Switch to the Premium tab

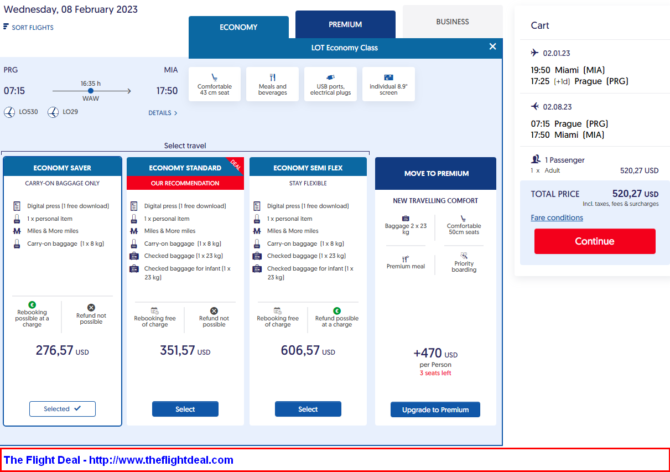click(x=345, y=24)
